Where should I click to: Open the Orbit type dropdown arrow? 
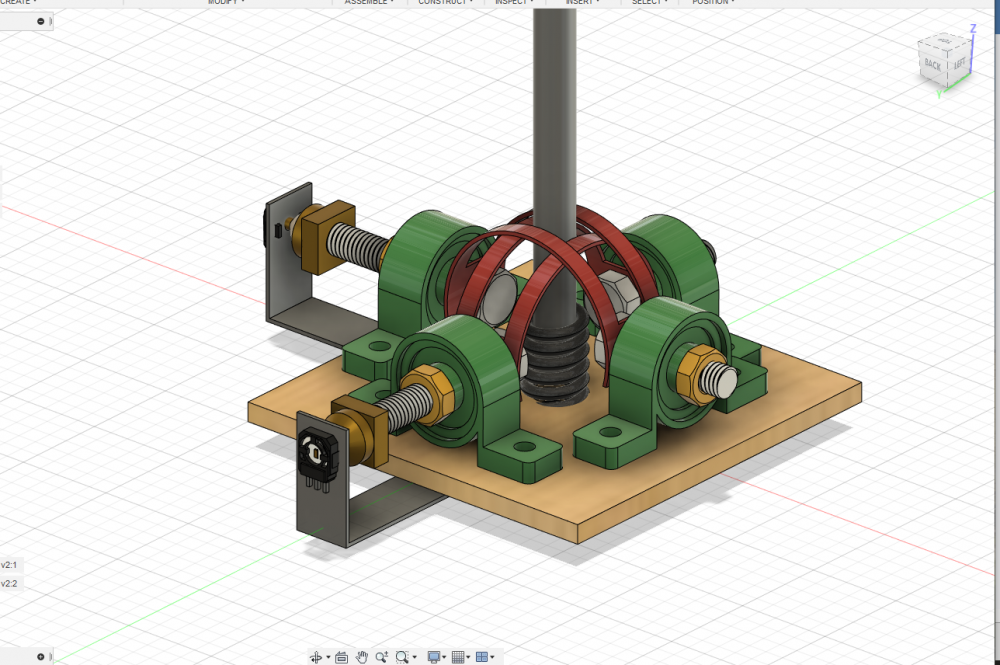[x=328, y=658]
